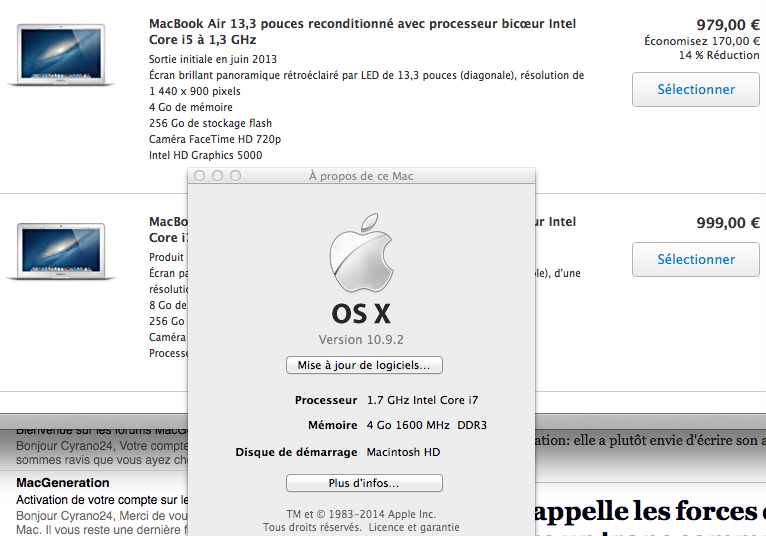766x536 pixels.
Task: Open the Core i5 1,3 GHz MacBook Air title
Action: pyautogui.click(x=362, y=31)
